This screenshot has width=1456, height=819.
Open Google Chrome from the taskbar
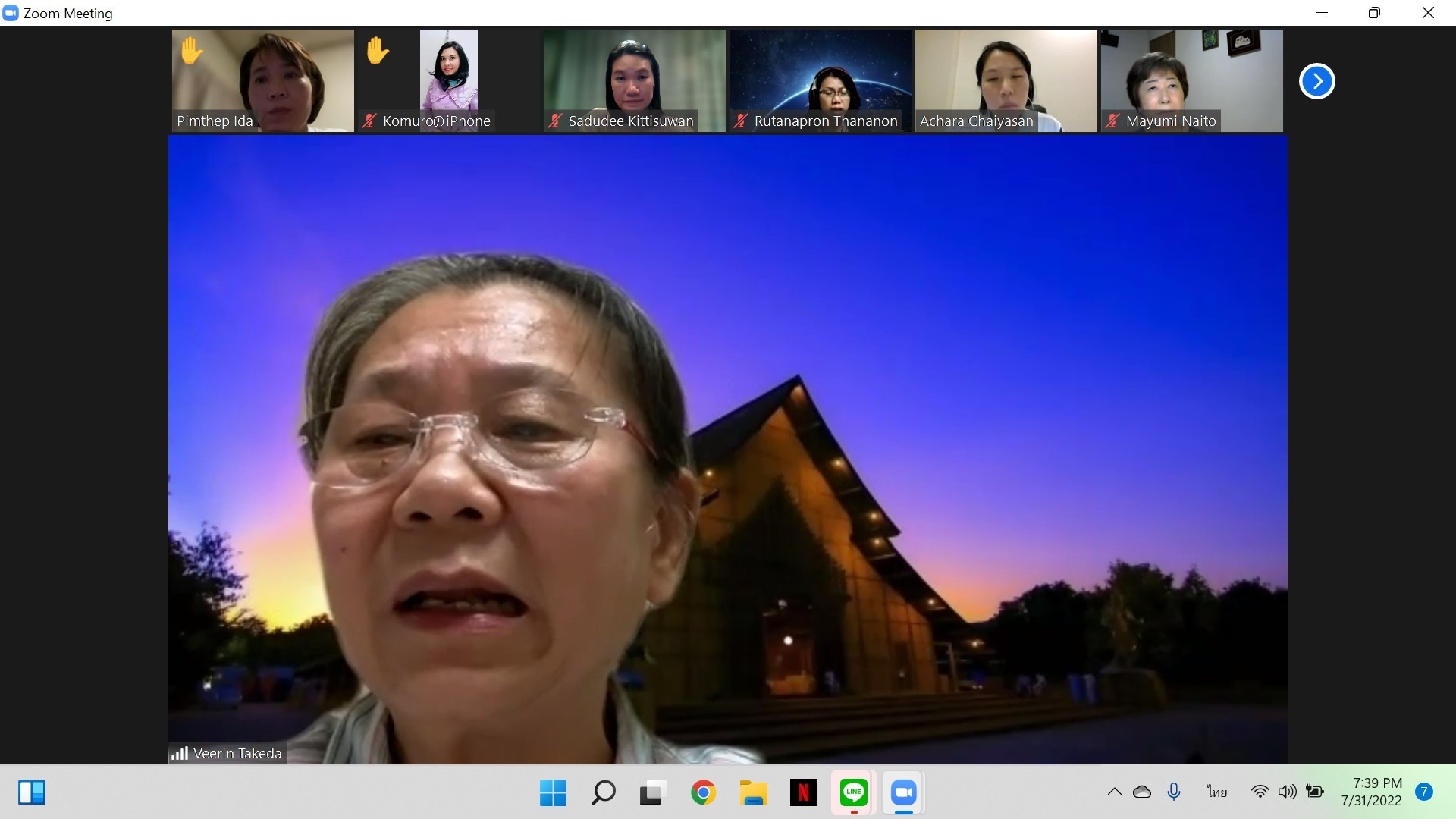pyautogui.click(x=703, y=793)
